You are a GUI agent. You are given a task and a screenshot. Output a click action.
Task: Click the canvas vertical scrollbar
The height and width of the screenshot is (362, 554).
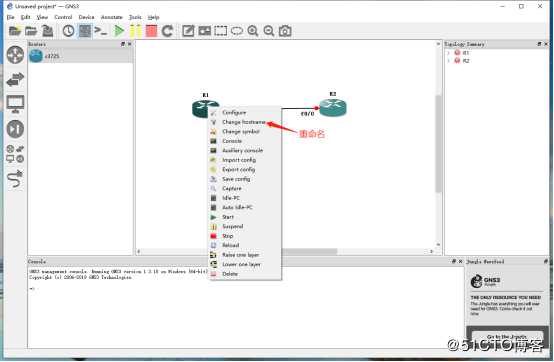[438, 144]
